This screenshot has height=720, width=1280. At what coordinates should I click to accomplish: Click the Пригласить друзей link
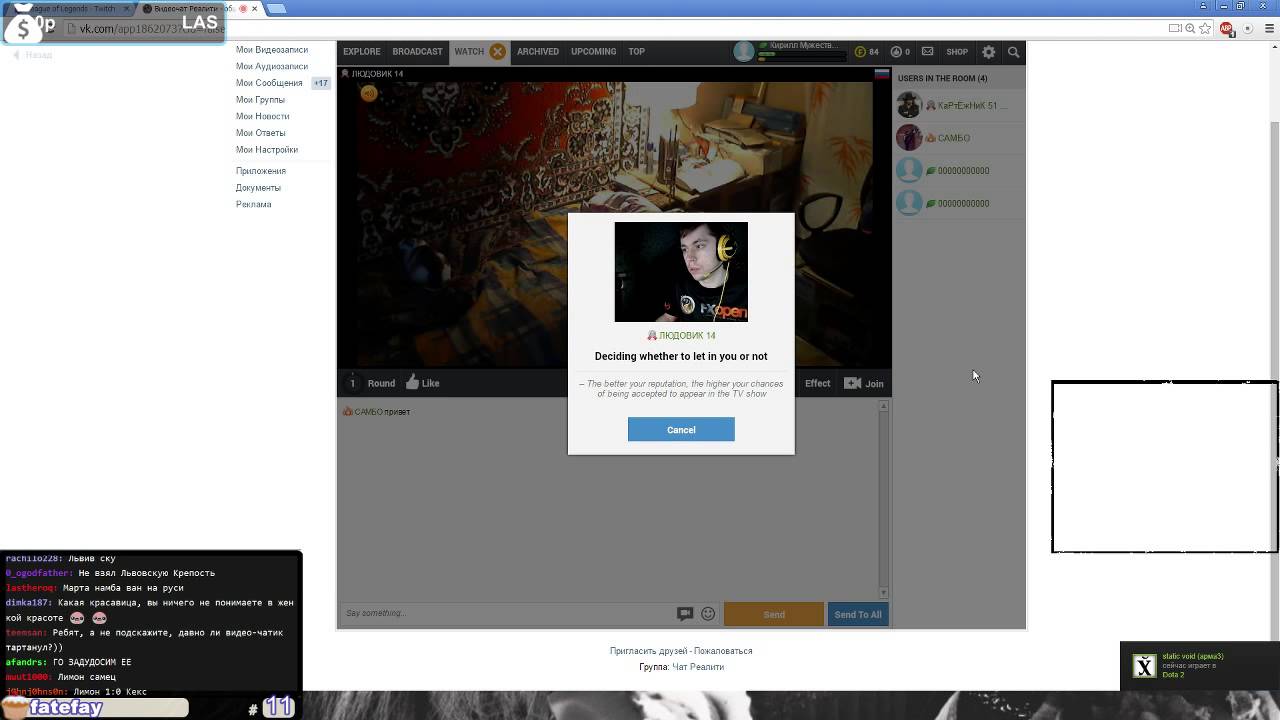coord(648,651)
